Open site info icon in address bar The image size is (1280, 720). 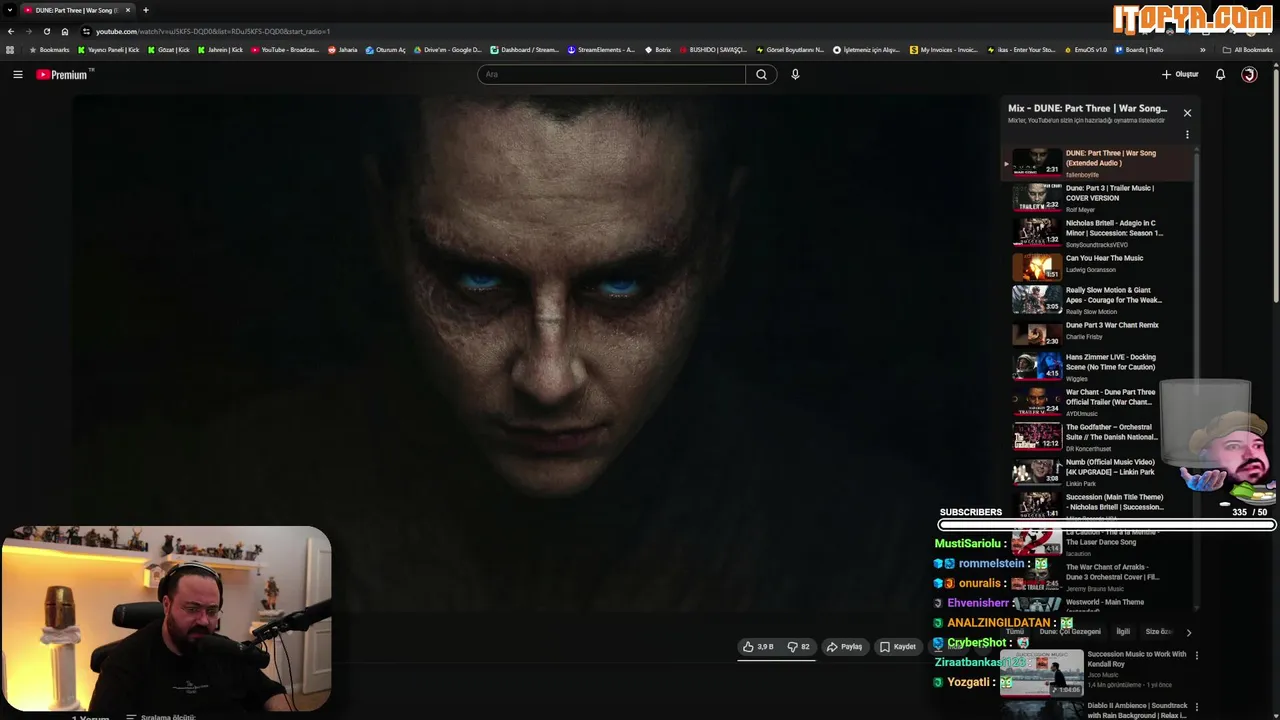(86, 31)
